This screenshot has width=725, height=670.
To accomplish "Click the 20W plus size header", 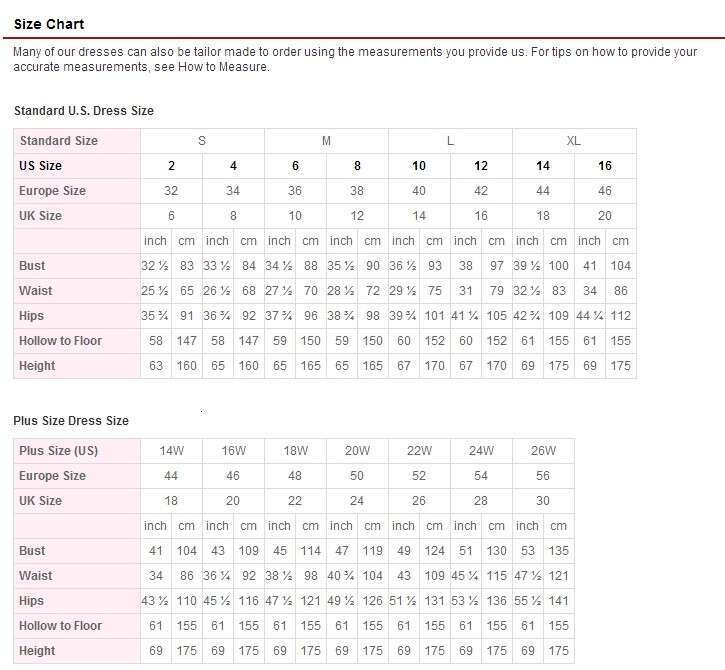I will coord(357,451).
